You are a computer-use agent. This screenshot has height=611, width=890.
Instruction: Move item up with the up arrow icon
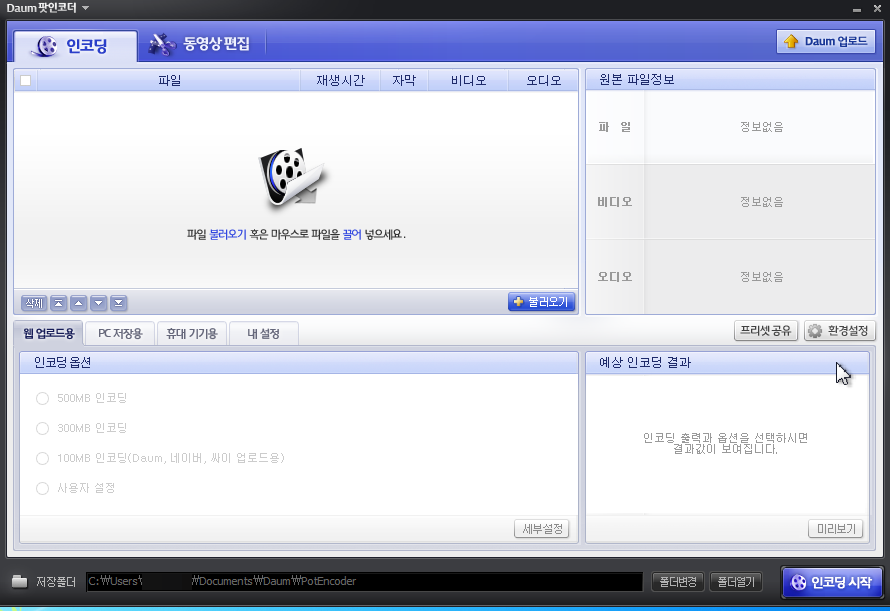pos(78,303)
